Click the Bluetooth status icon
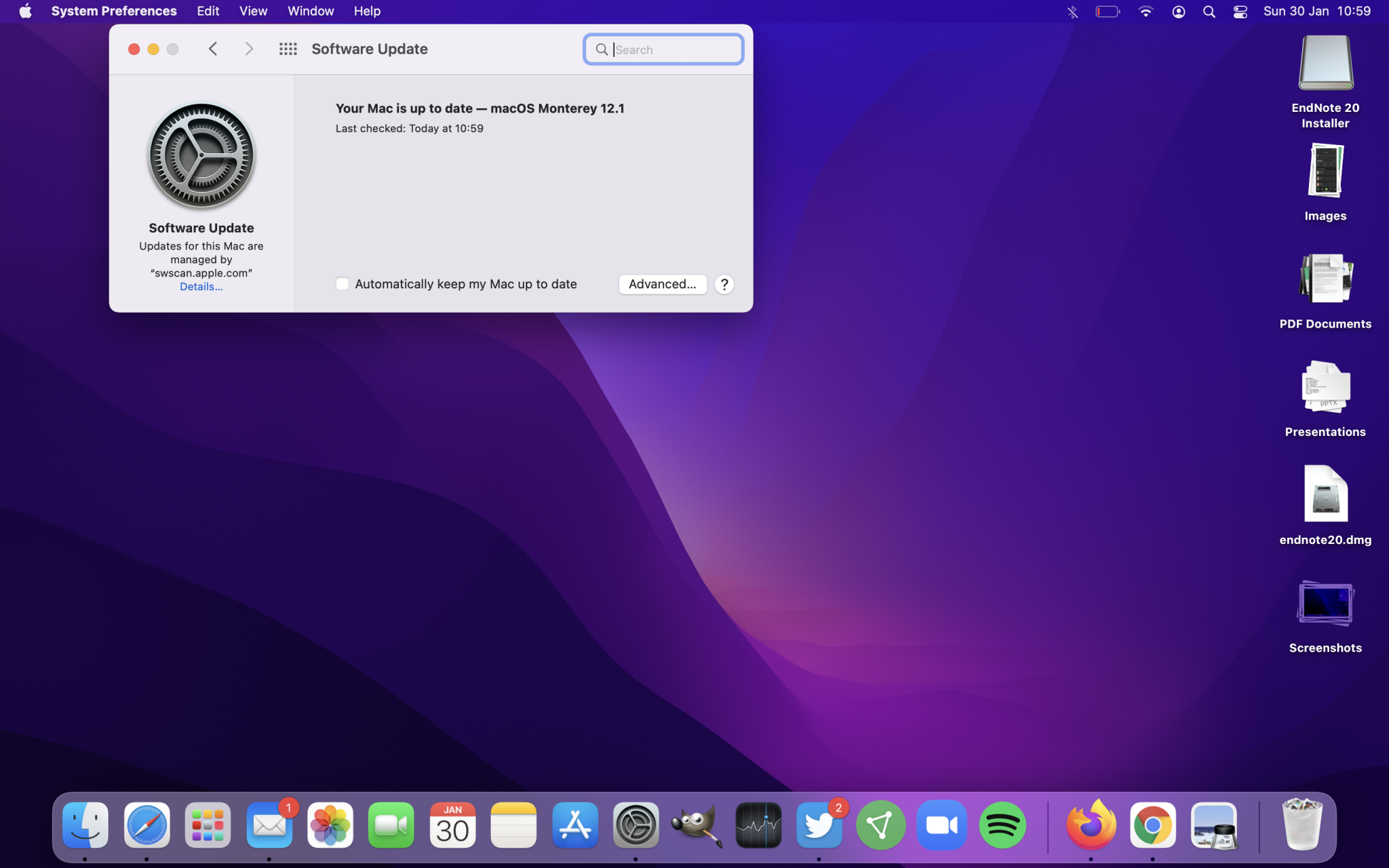This screenshot has width=1389, height=868. click(1072, 11)
